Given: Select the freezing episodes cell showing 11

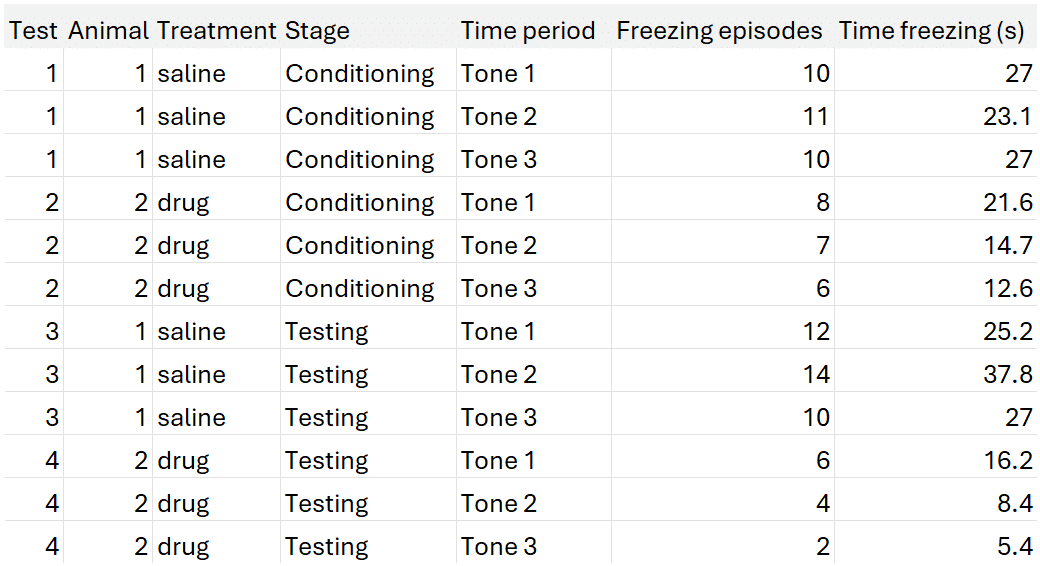Looking at the screenshot, I should click(x=816, y=117).
